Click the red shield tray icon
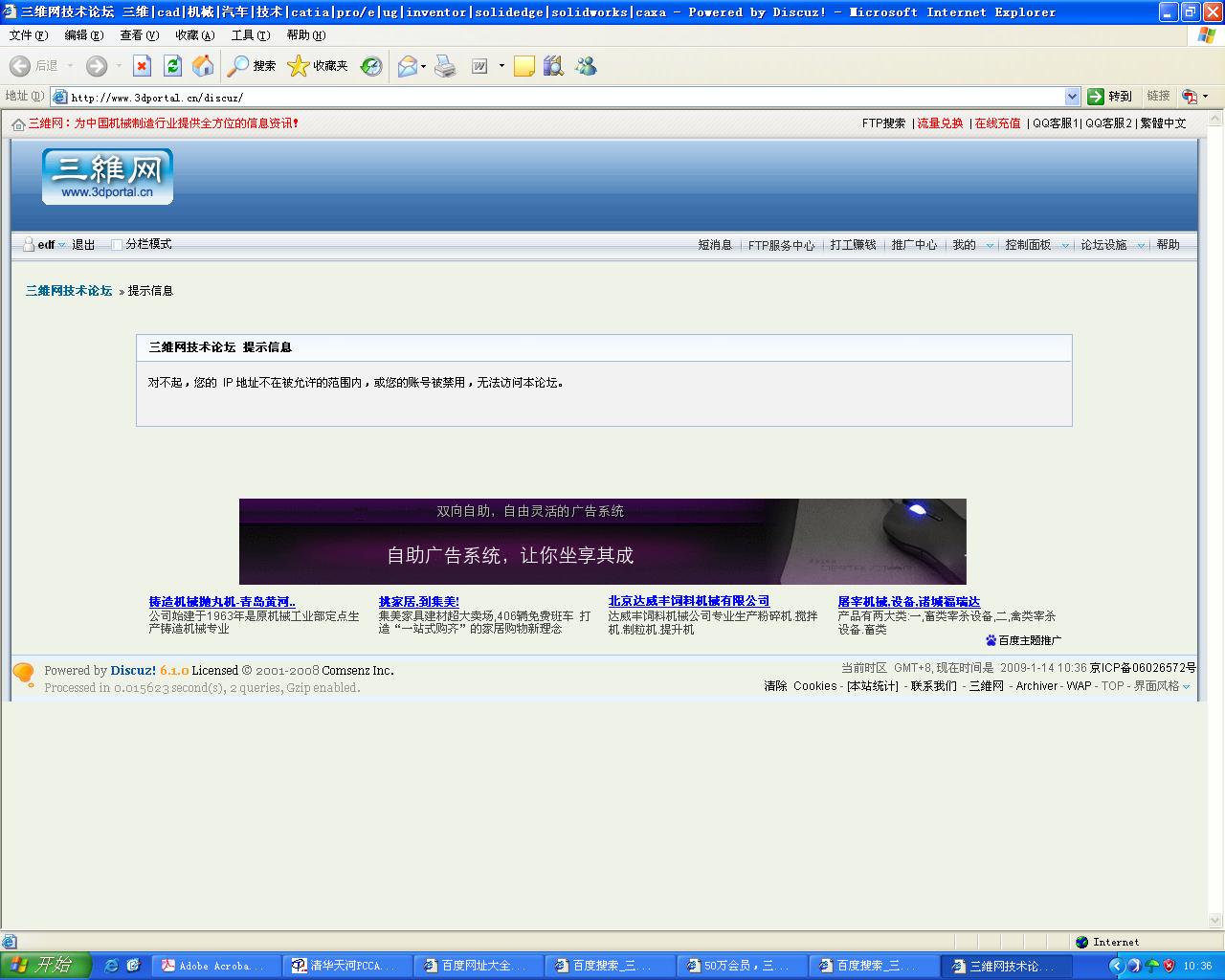1225x980 pixels. coord(1169,966)
